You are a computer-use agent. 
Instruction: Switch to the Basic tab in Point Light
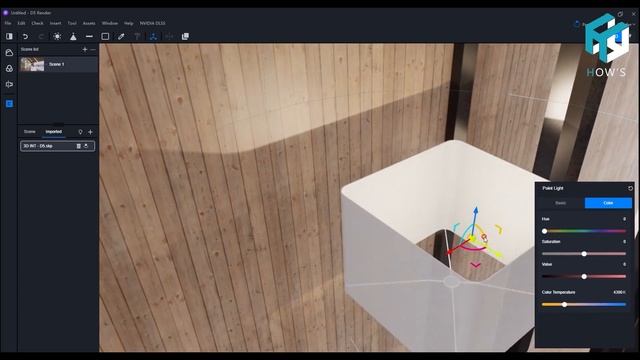(x=560, y=203)
